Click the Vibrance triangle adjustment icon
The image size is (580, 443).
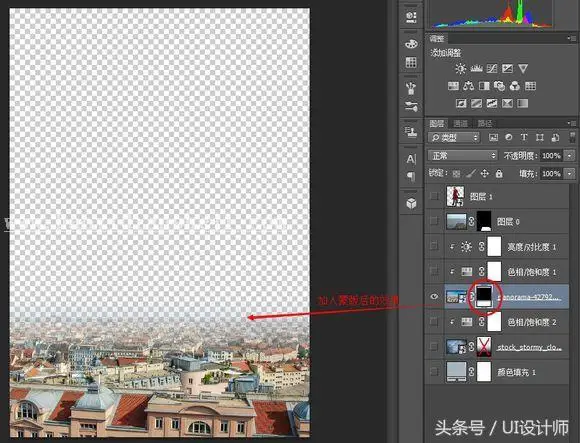[523, 68]
